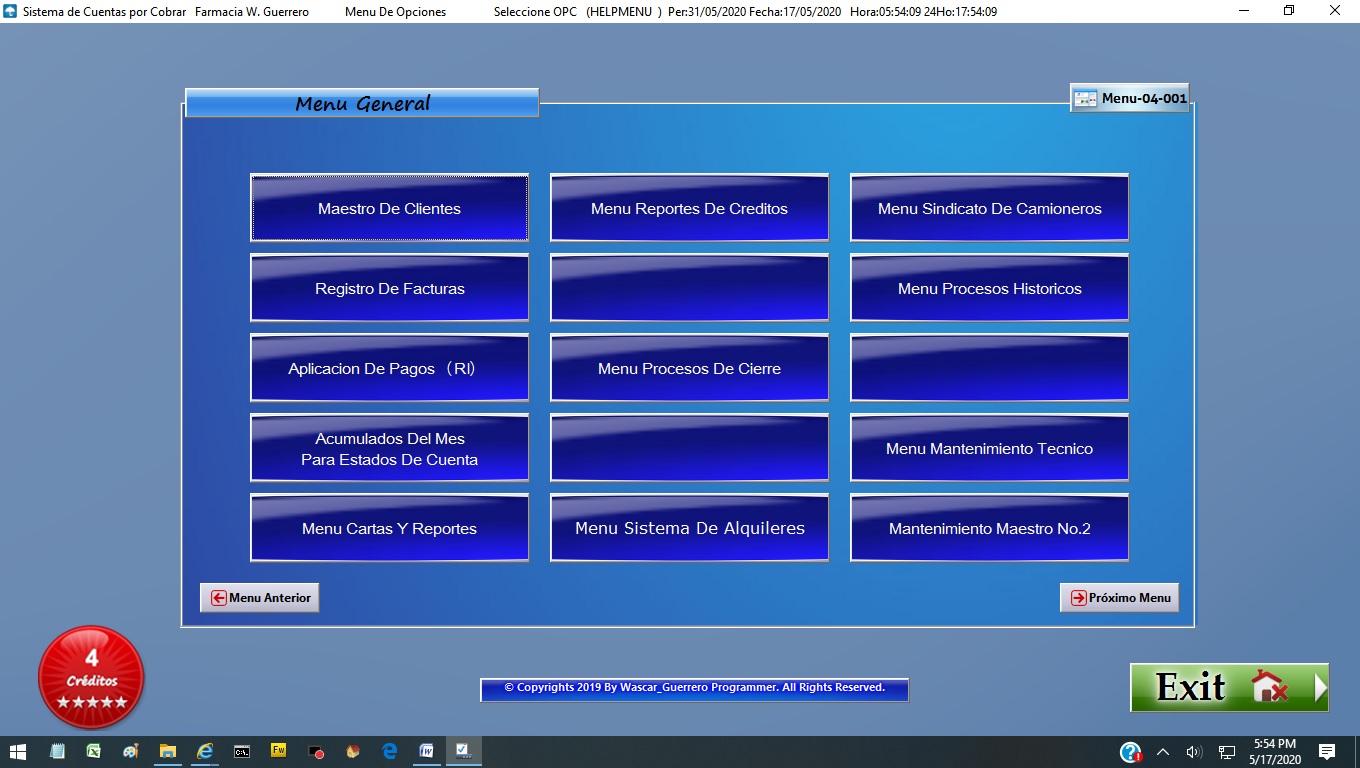Go to Próximo Menu
This screenshot has width=1360, height=768.
click(x=1119, y=598)
